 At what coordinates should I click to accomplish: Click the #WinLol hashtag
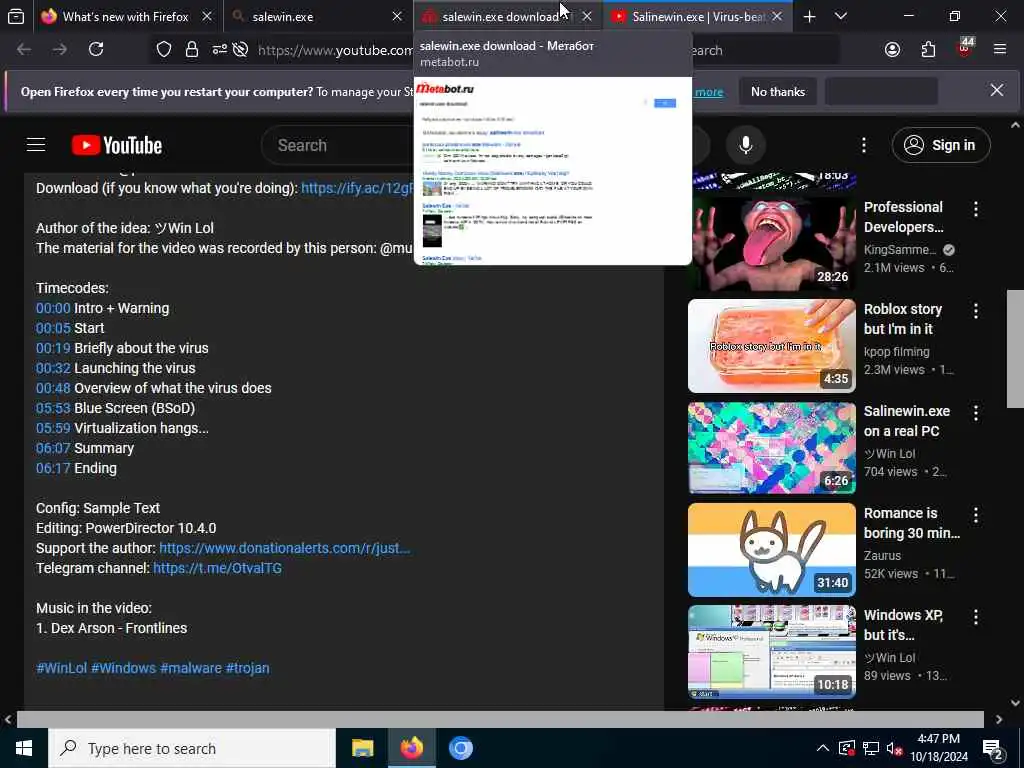pyautogui.click(x=61, y=668)
